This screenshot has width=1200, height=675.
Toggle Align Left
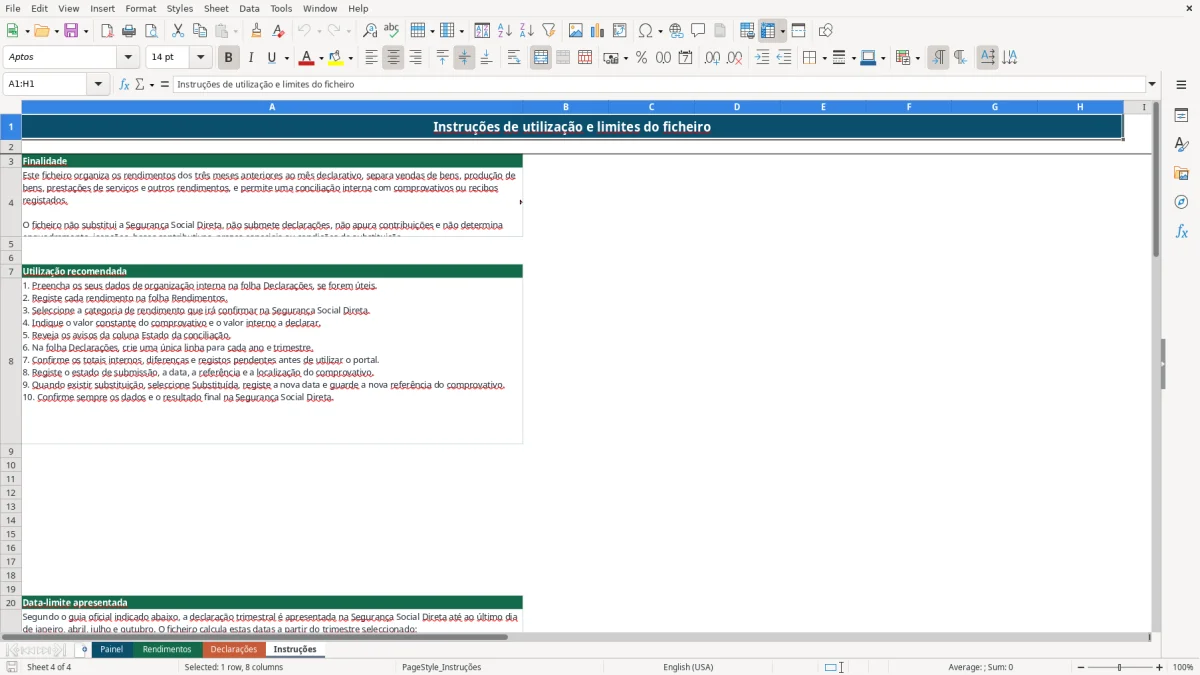coord(371,58)
